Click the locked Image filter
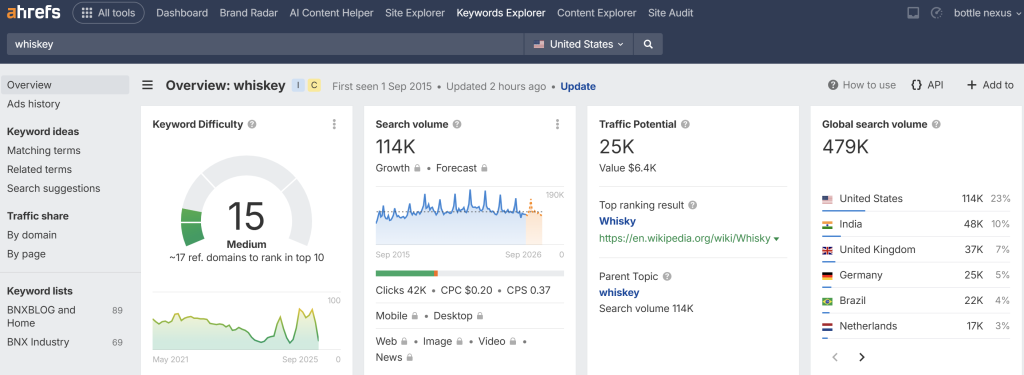 click(x=443, y=341)
